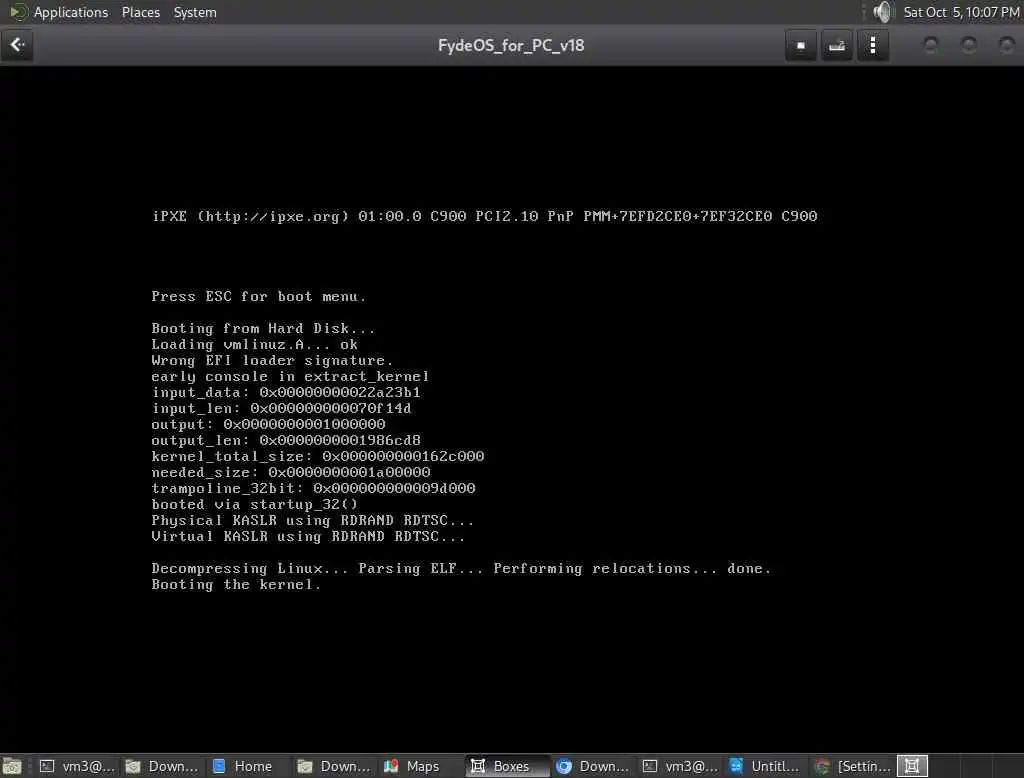Click the Boxes icon after [Settin...
Image resolution: width=1024 pixels, height=778 pixels.
(912, 766)
